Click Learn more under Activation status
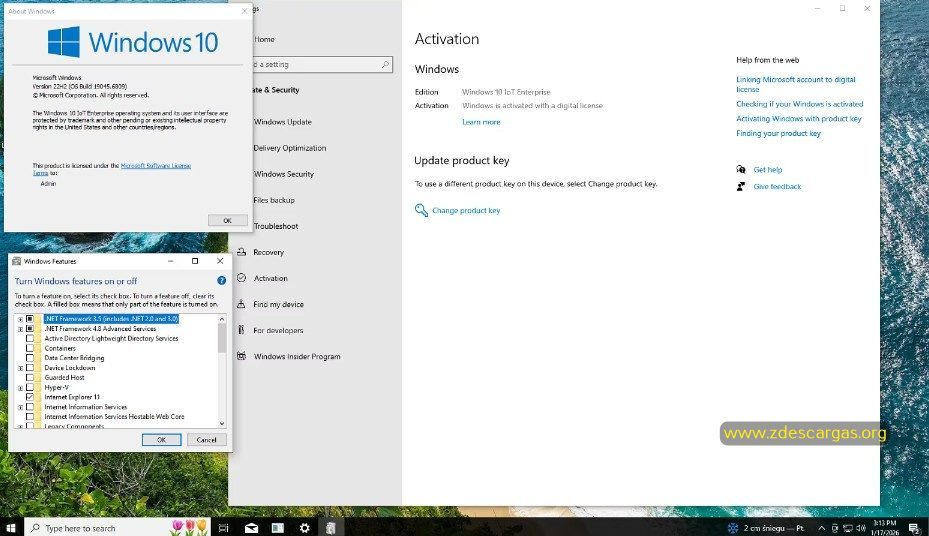The width and height of the screenshot is (929, 536). (x=481, y=122)
